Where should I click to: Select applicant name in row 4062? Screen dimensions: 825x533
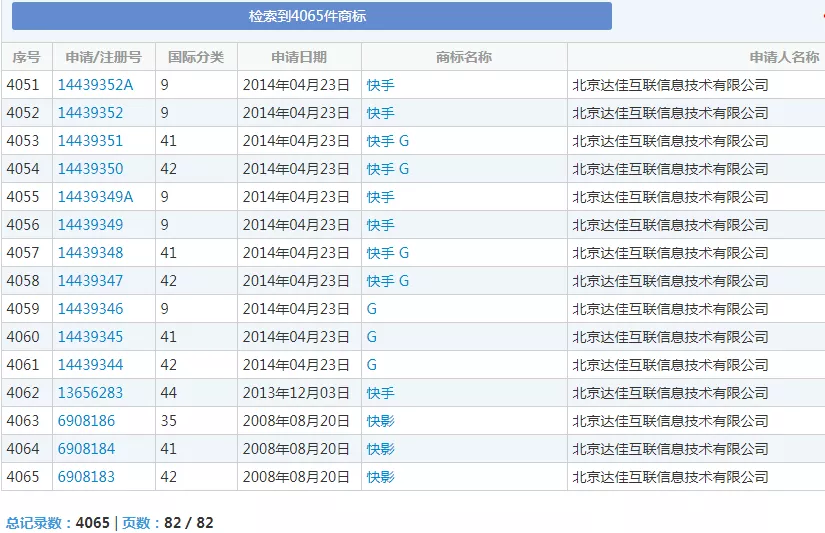670,393
